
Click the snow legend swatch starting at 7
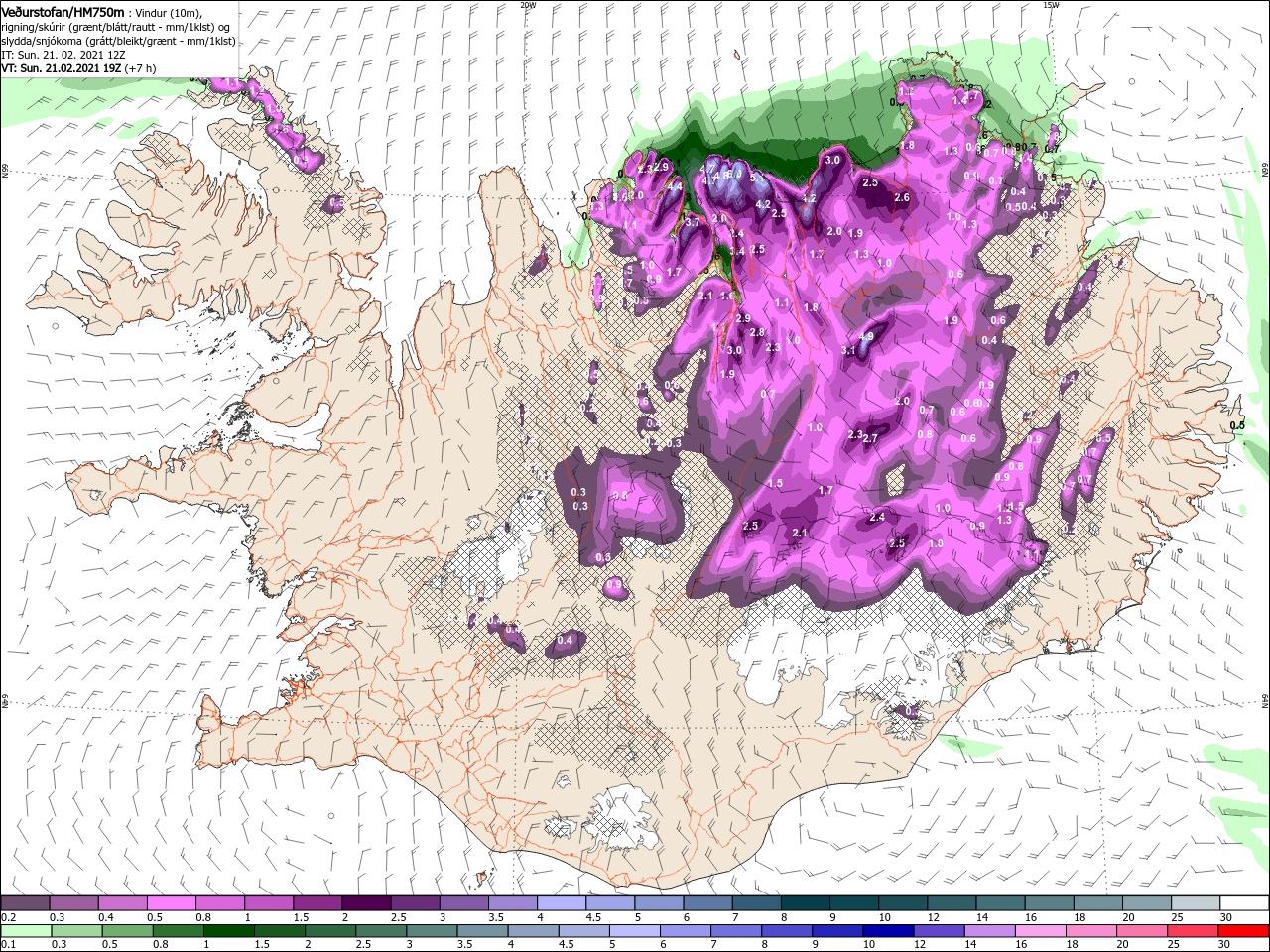tap(755, 903)
